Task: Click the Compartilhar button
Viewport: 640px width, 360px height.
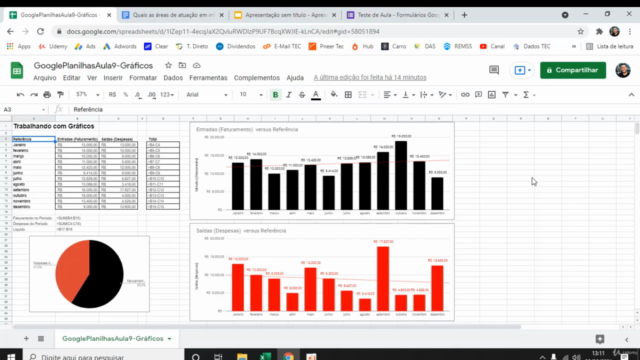Action: point(573,70)
